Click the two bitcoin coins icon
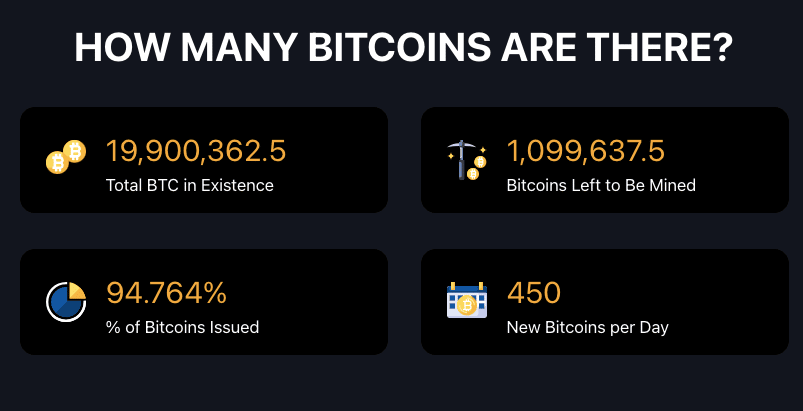This screenshot has width=803, height=411. [66, 157]
